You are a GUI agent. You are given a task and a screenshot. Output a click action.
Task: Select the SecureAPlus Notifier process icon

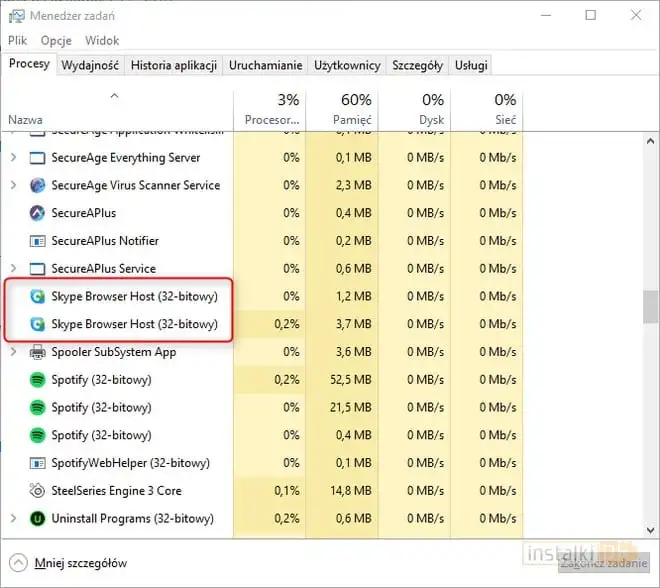pos(38,241)
